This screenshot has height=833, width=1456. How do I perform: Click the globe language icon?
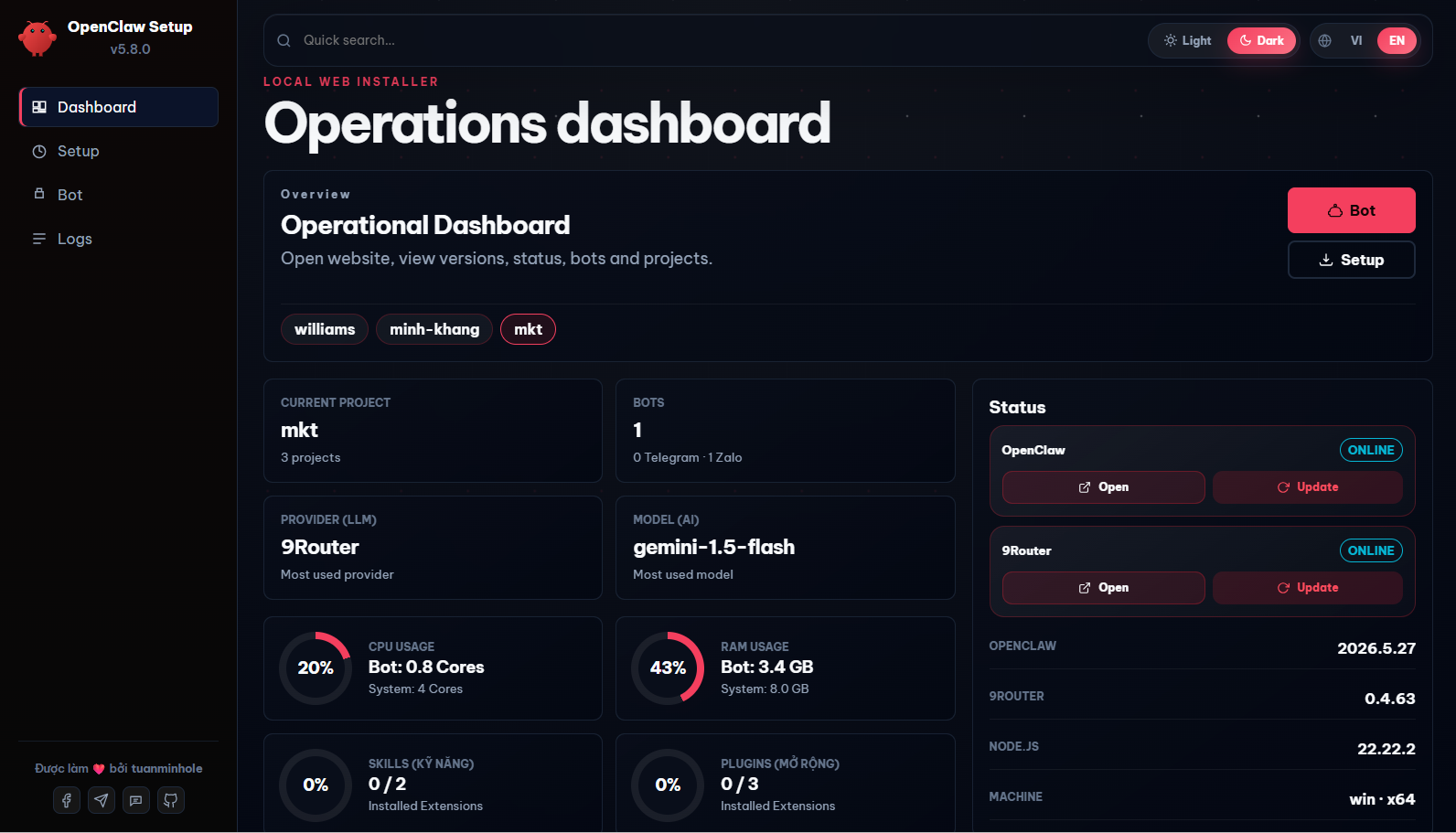tap(1324, 40)
